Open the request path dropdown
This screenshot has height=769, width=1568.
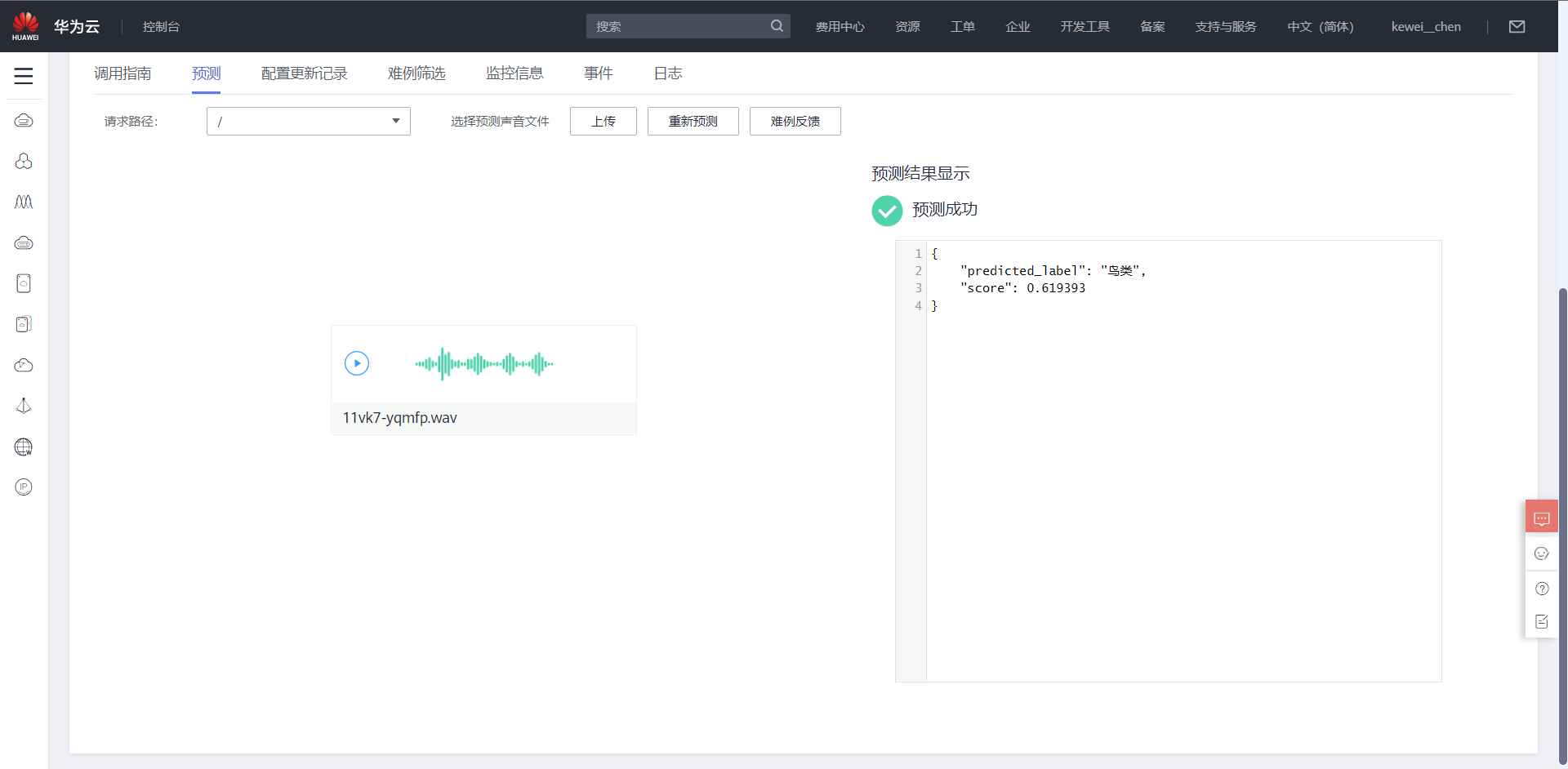[x=309, y=121]
